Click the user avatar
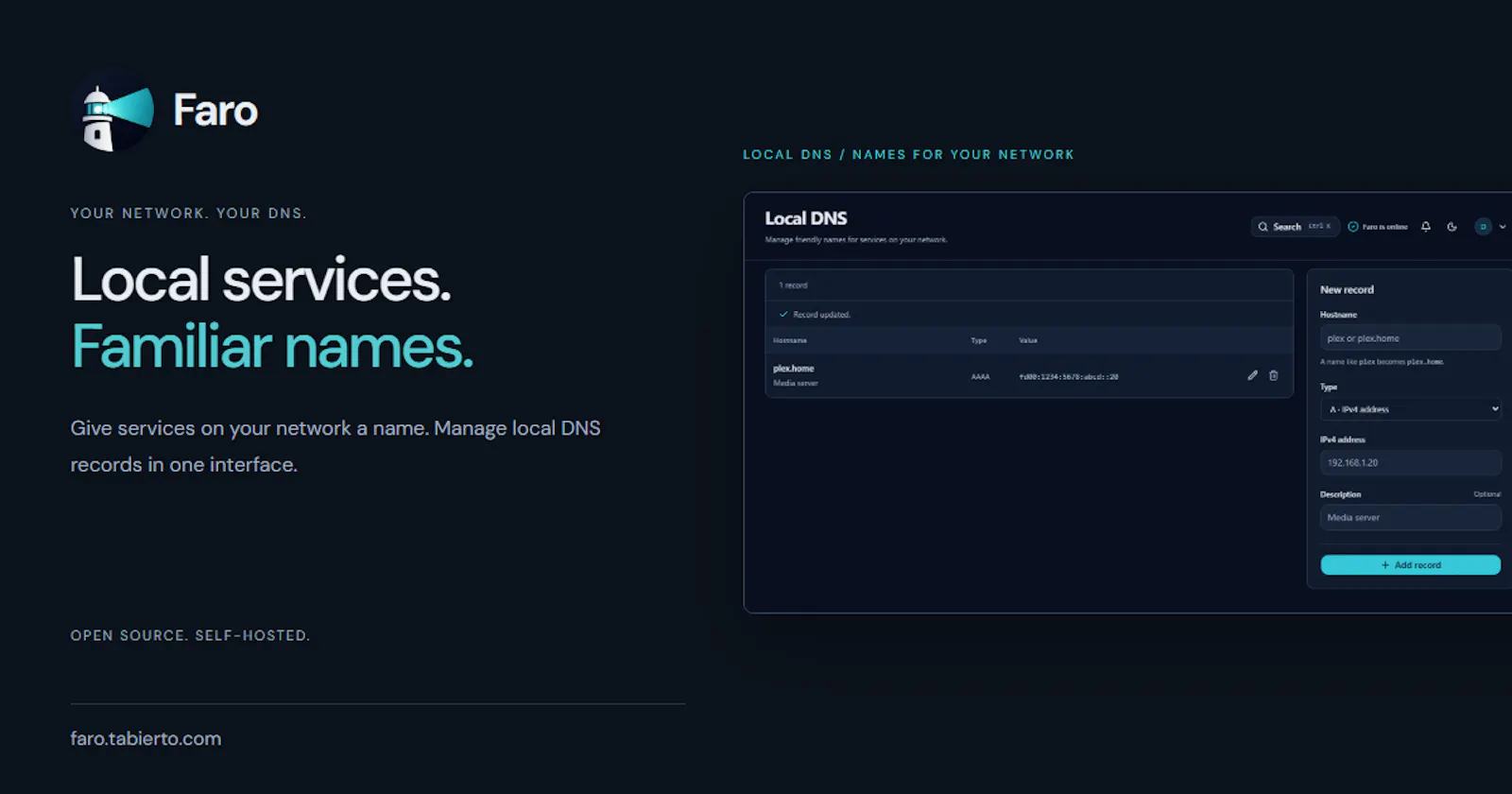1512x794 pixels. point(1484,227)
